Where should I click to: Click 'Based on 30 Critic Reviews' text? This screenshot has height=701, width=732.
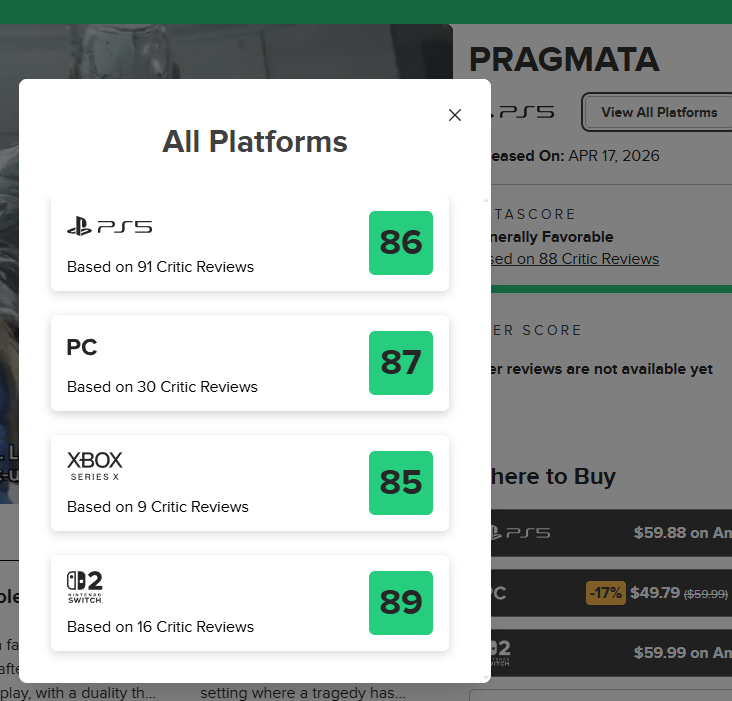(162, 386)
